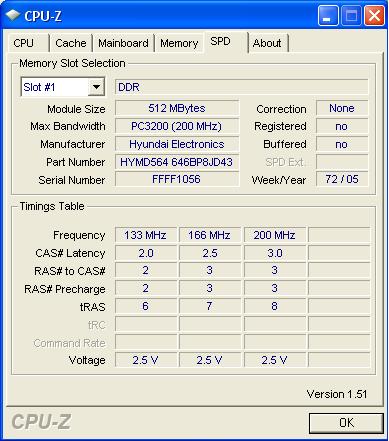Select the Slot #1 combo box text
Image resolution: width=389 pixels, height=441 pixels.
54,87
